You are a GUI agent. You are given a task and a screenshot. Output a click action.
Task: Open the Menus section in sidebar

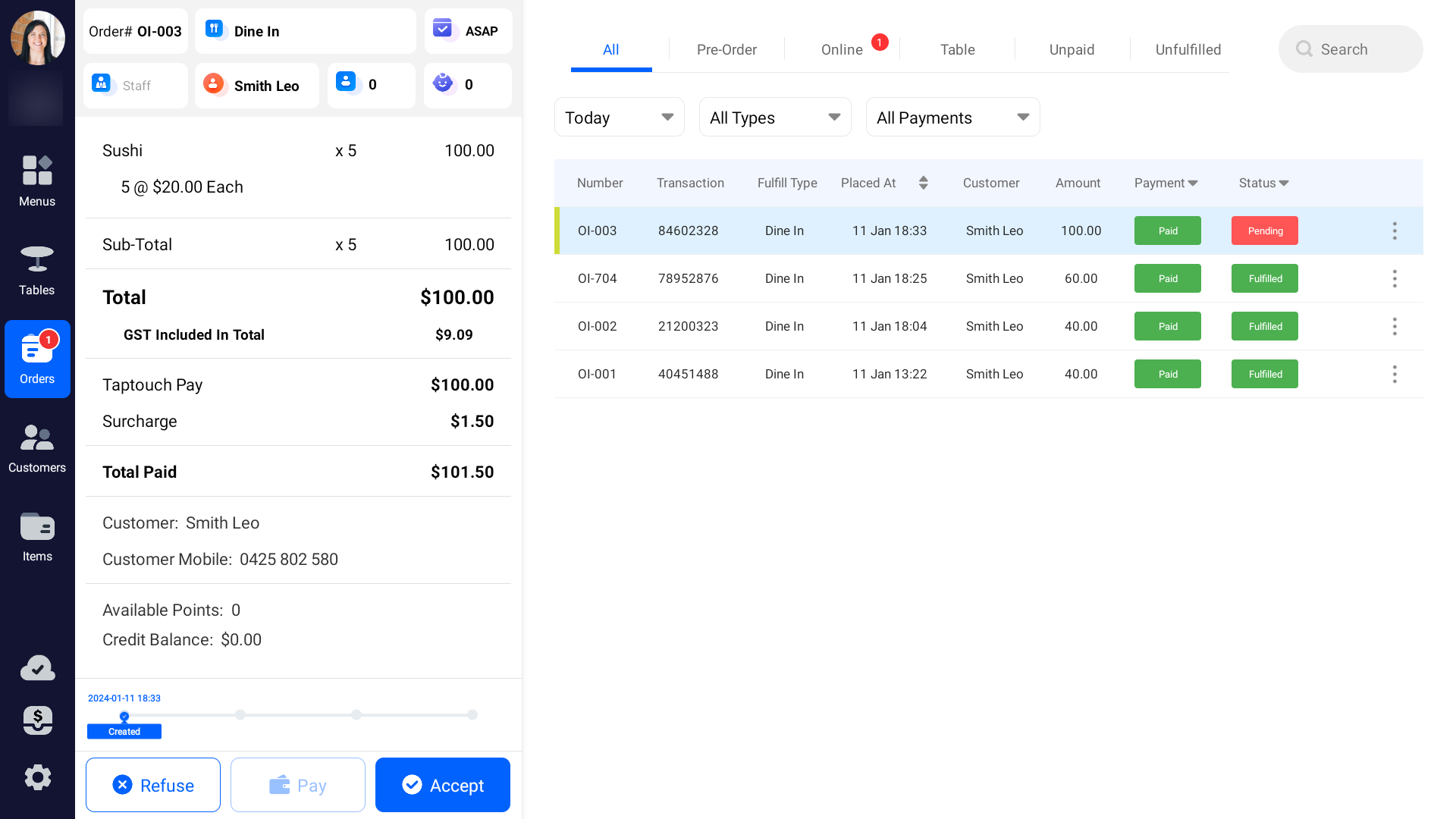point(37,181)
